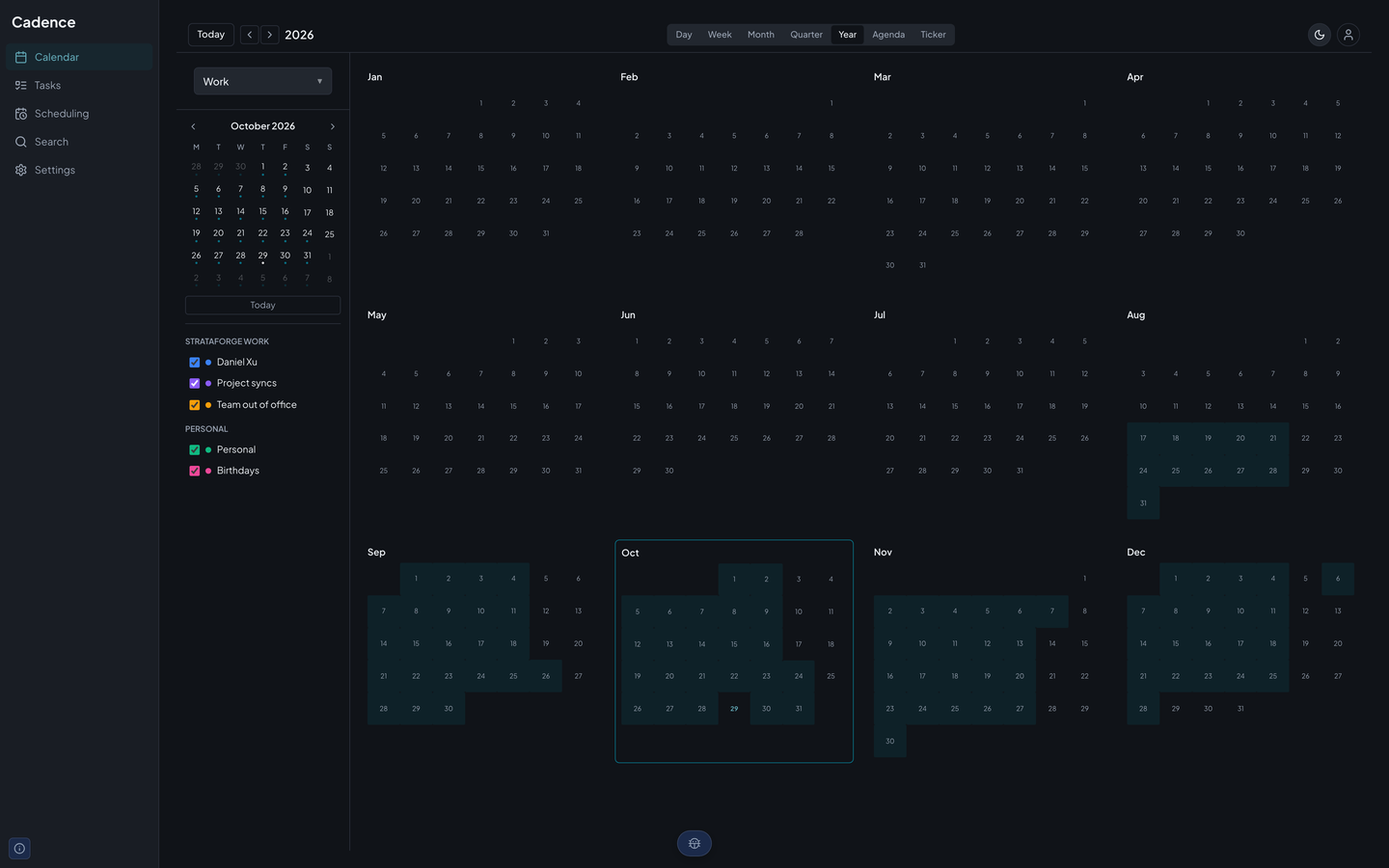Click the Search magnifier icon
Screen dimensions: 1389x868
tap(21, 142)
